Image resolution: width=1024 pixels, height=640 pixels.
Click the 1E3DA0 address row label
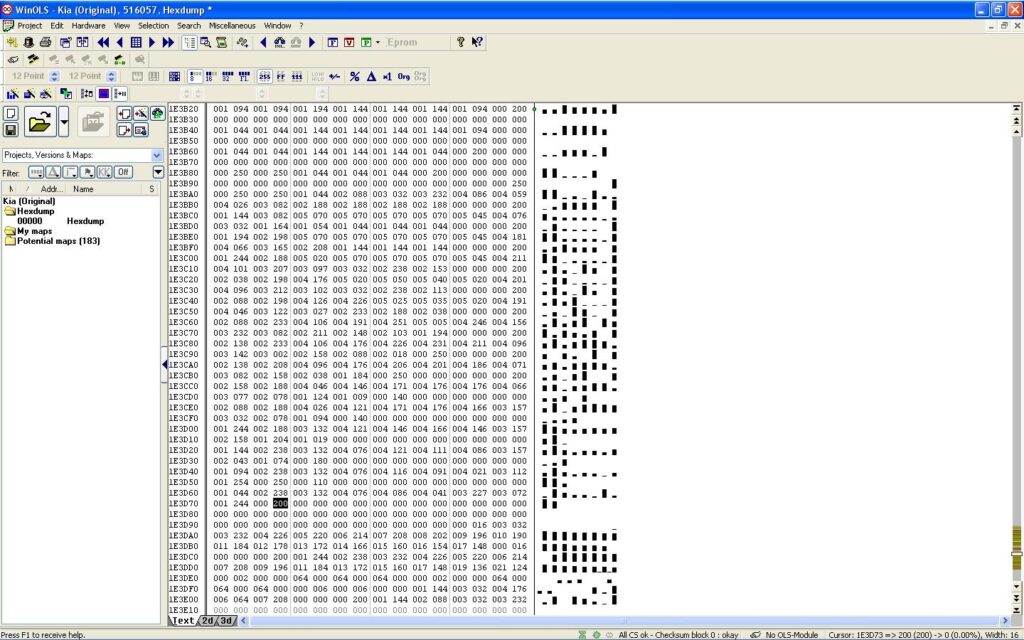click(184, 536)
